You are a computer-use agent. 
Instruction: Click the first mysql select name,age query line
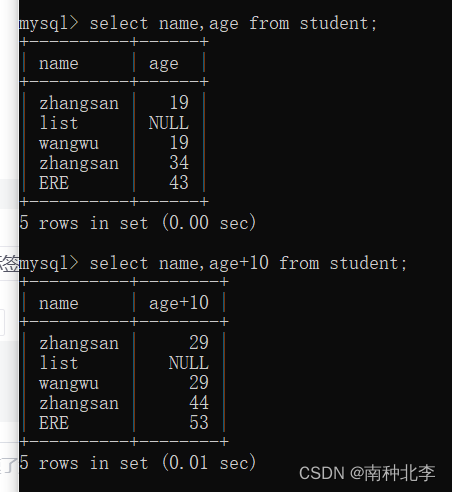point(198,24)
